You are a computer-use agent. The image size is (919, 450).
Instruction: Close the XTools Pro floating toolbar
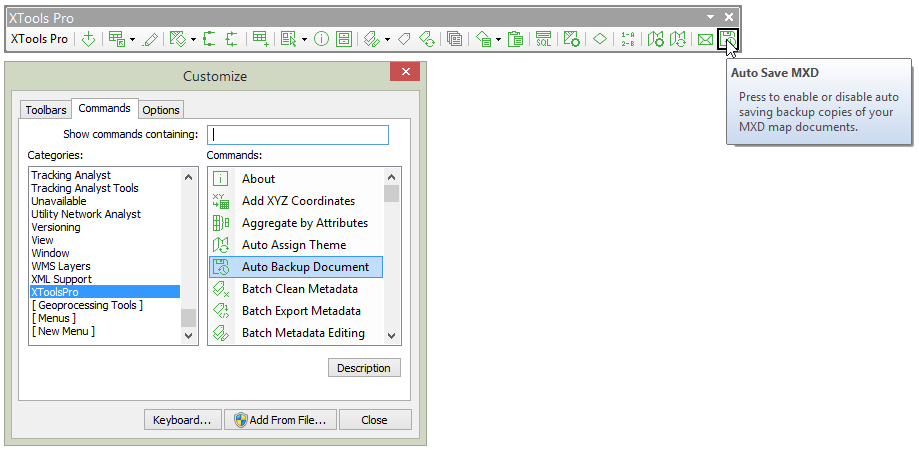[x=729, y=17]
